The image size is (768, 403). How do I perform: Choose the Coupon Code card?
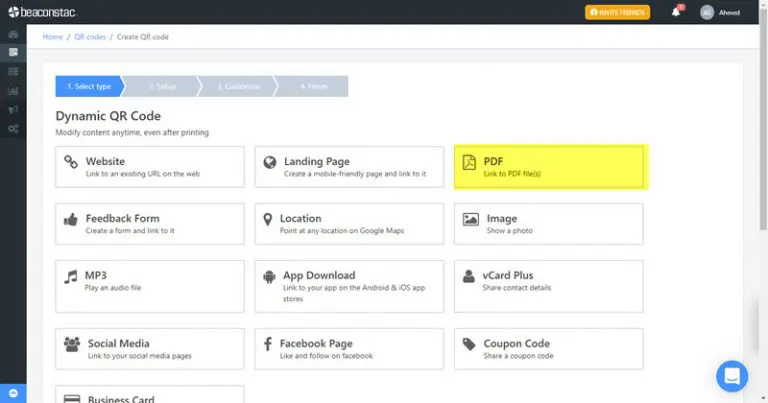549,349
